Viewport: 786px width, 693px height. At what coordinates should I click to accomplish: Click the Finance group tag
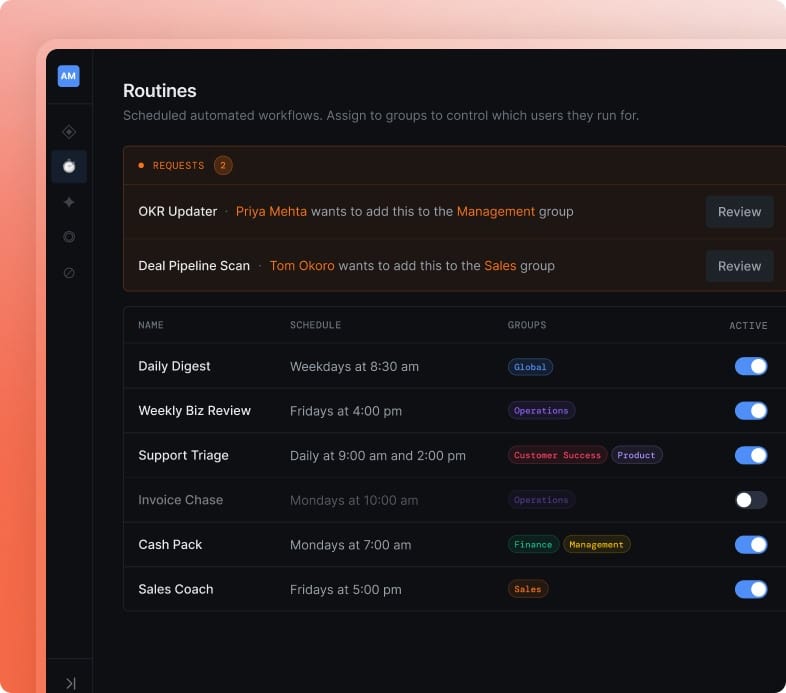533,545
